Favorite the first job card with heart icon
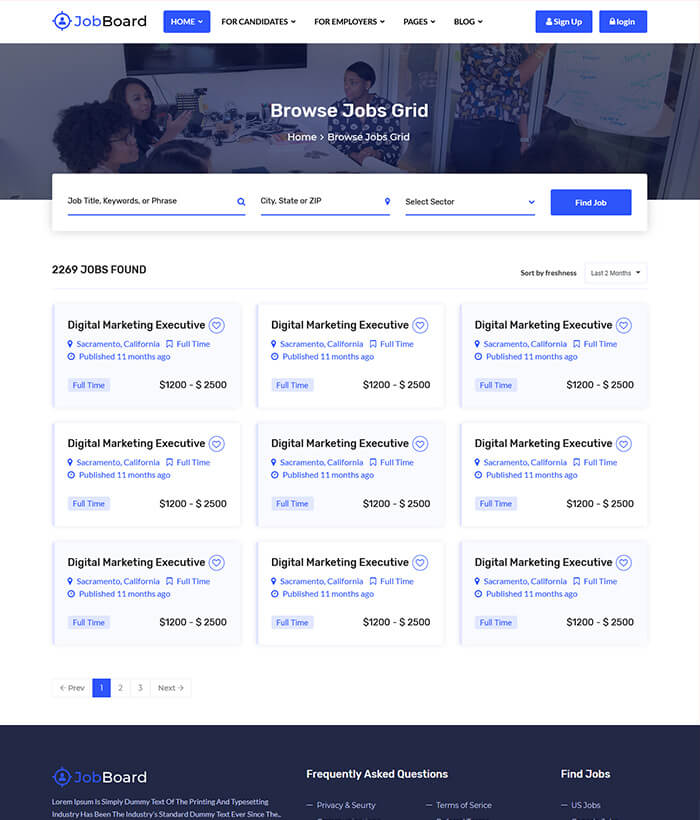 [x=217, y=325]
